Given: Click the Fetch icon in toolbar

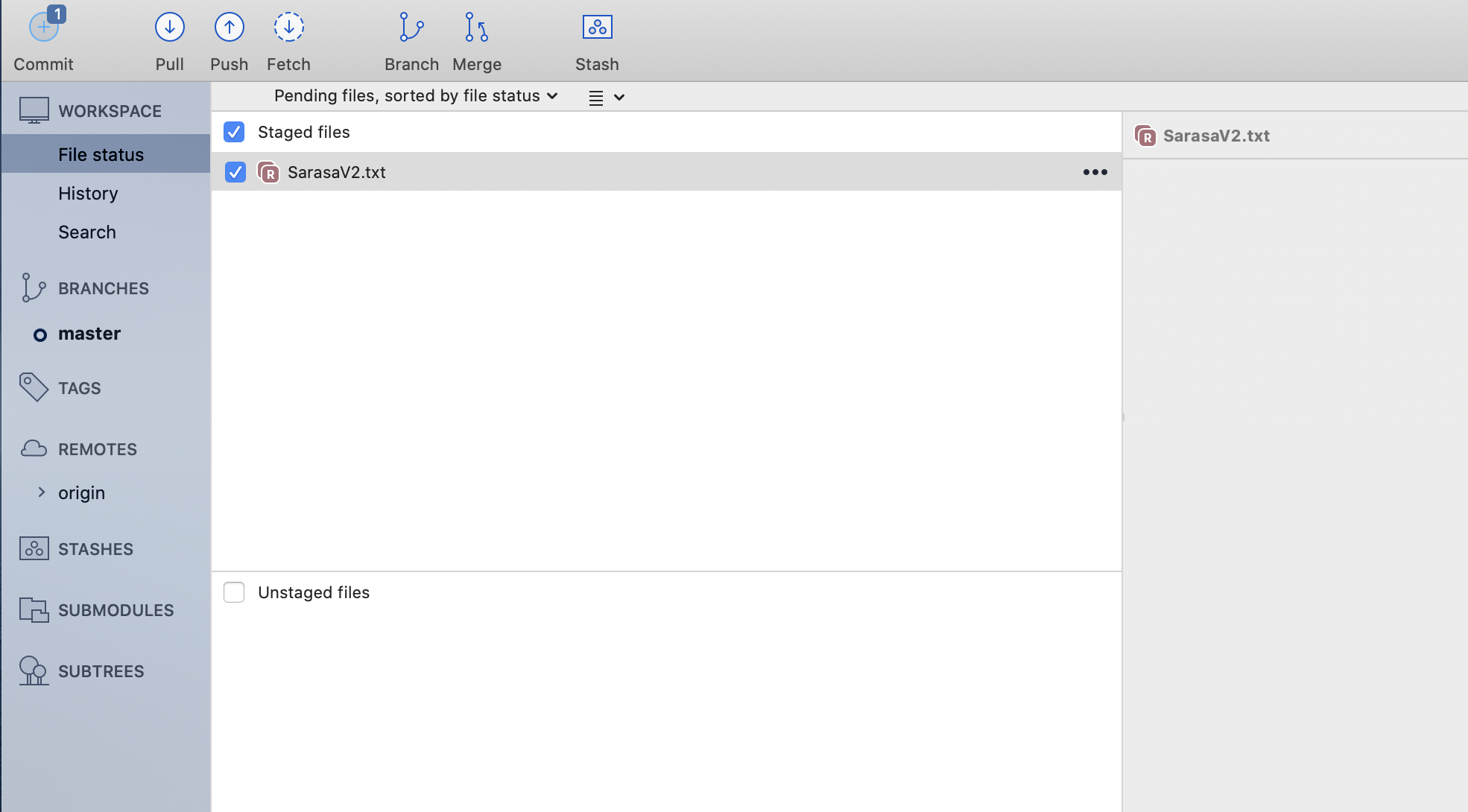Looking at the screenshot, I should [x=288, y=28].
